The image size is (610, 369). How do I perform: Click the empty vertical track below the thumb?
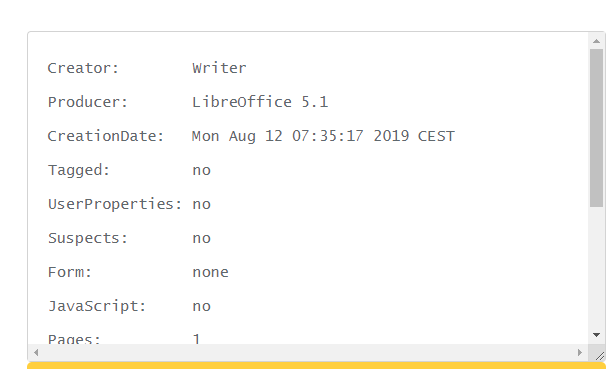[x=596, y=268]
